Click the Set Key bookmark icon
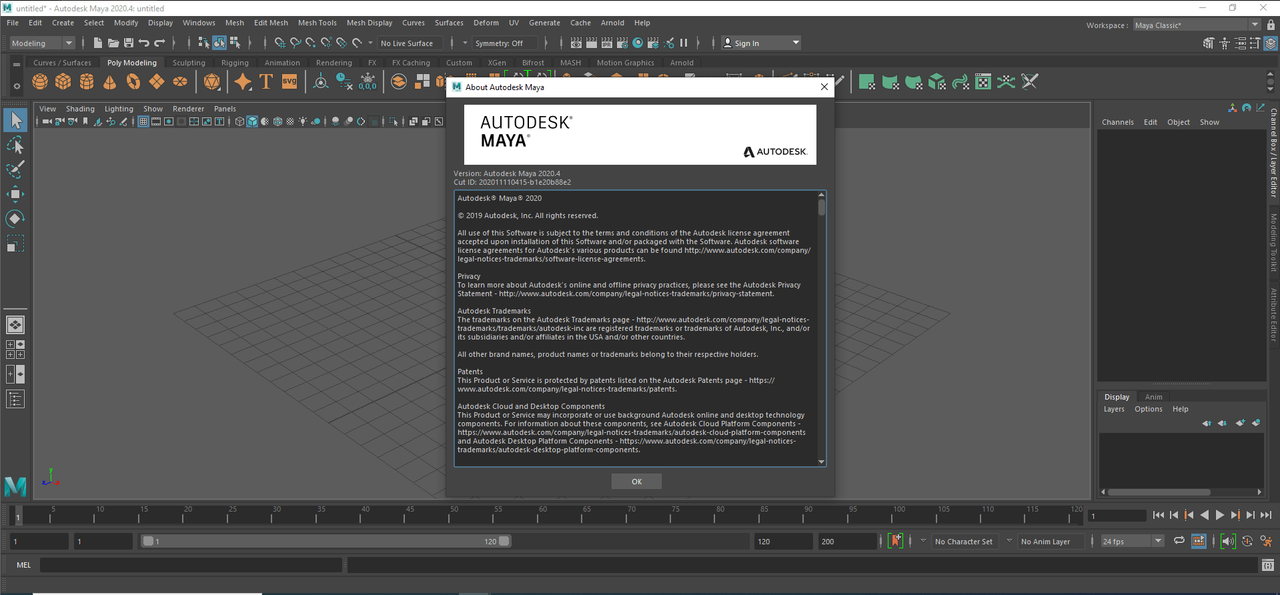 coord(895,541)
